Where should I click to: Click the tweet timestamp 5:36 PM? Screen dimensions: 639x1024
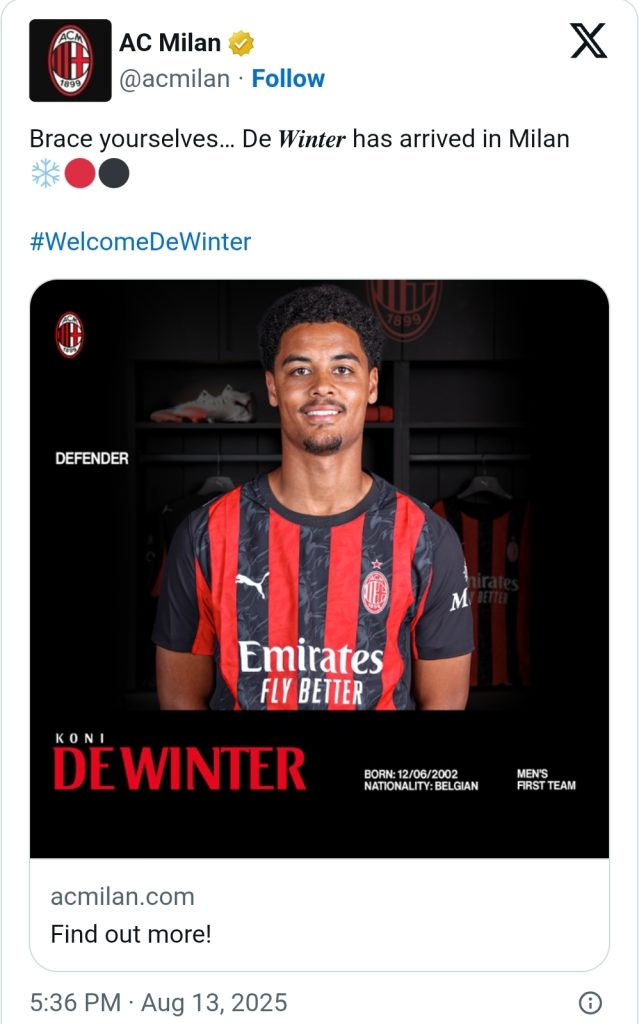point(76,1002)
